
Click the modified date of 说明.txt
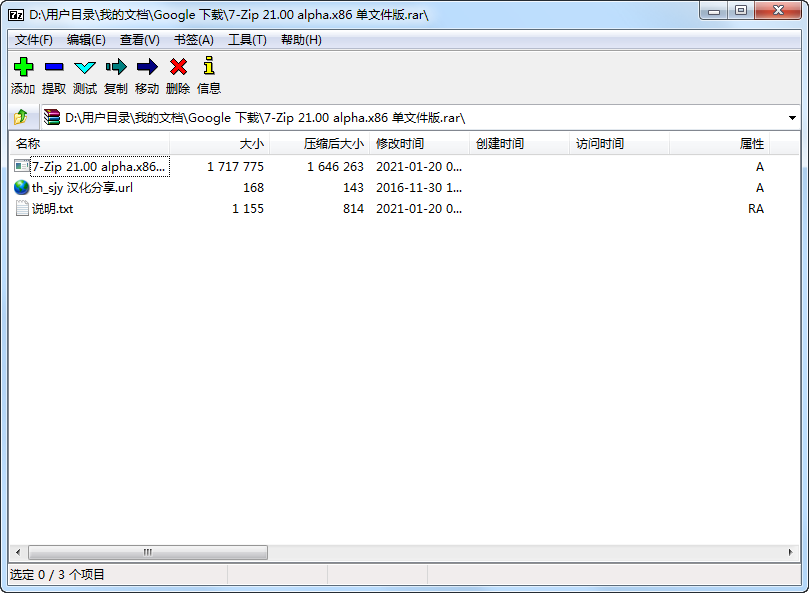419,209
